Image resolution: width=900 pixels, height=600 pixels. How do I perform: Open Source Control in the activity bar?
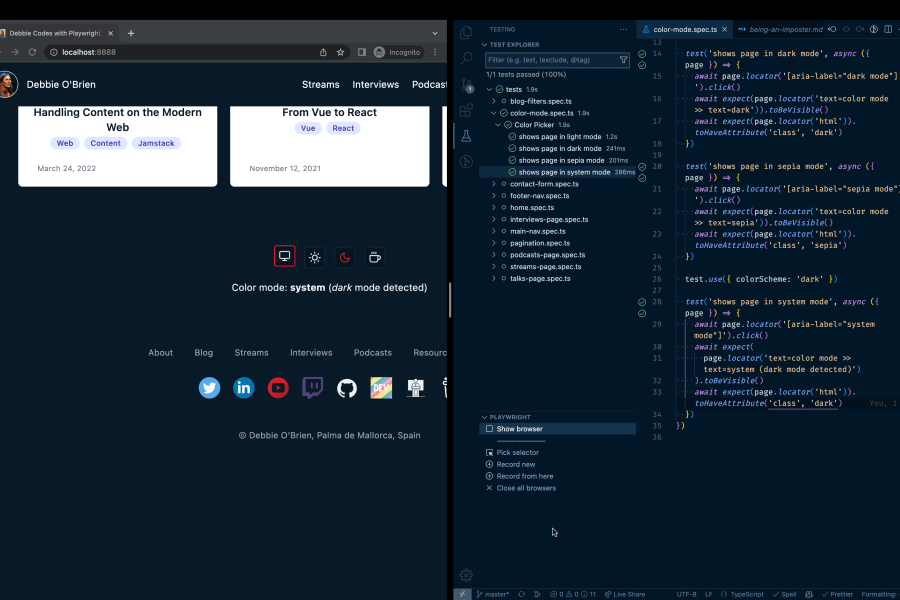(466, 85)
